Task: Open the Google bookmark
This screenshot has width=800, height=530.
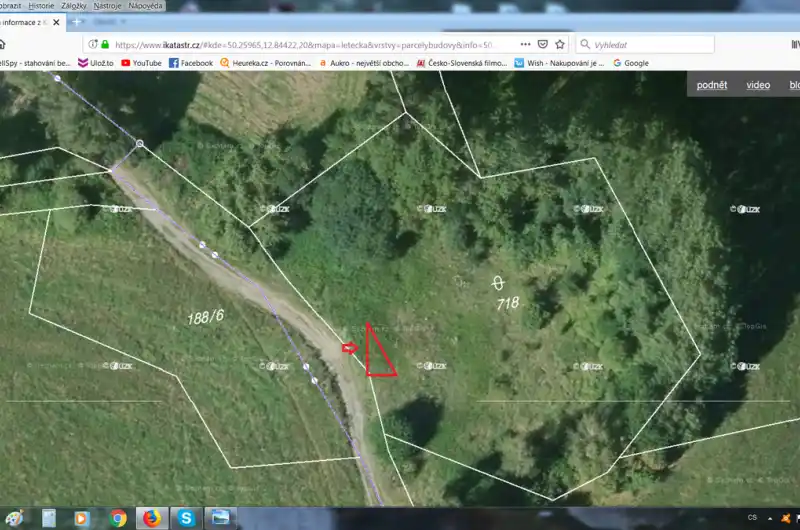Action: pyautogui.click(x=631, y=63)
